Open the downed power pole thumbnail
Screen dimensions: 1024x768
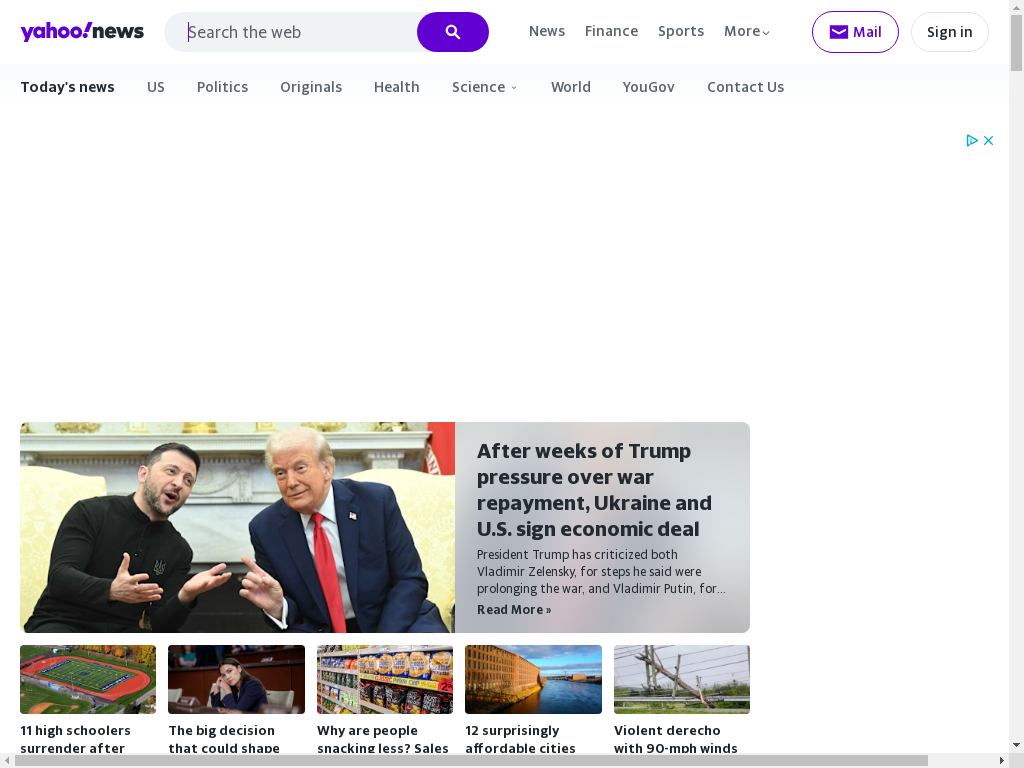[x=682, y=679]
